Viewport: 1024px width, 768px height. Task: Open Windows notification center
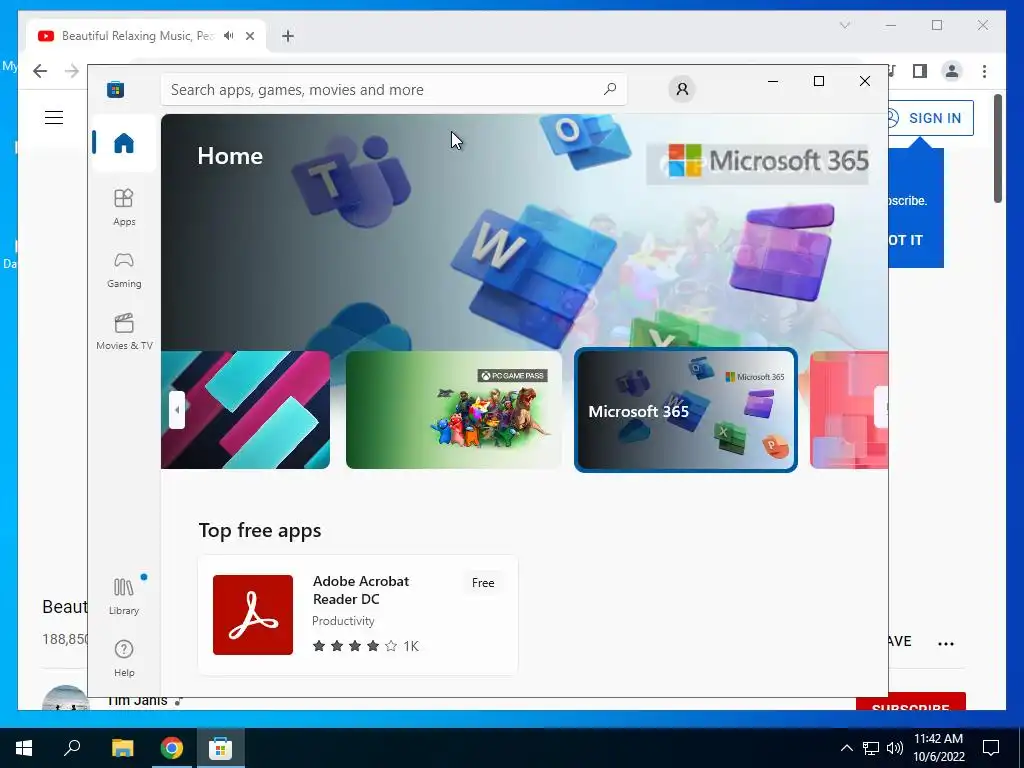click(x=991, y=748)
